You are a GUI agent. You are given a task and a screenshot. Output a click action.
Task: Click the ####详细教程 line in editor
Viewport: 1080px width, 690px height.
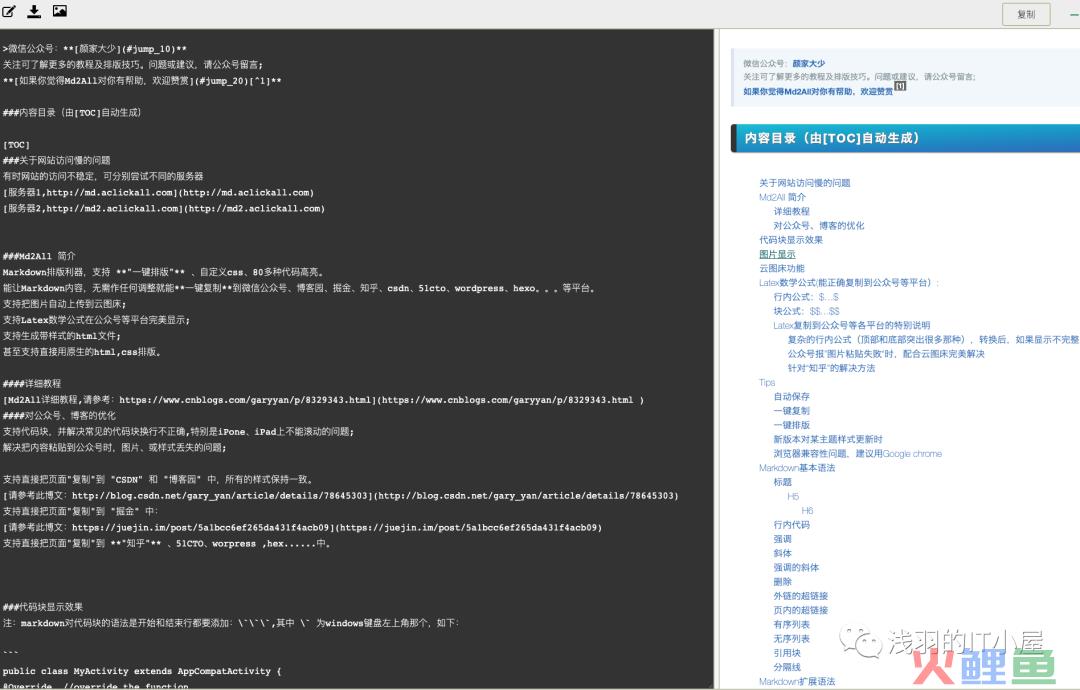32,384
